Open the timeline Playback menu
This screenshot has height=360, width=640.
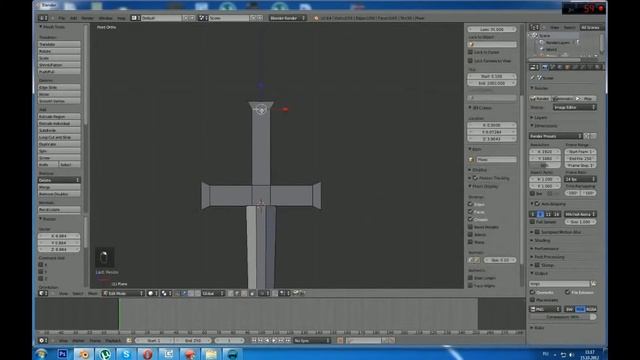click(x=113, y=340)
